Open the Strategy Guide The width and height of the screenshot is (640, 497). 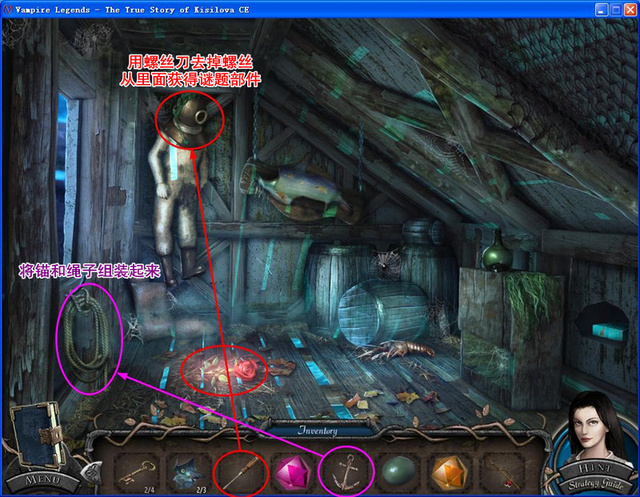(596, 484)
